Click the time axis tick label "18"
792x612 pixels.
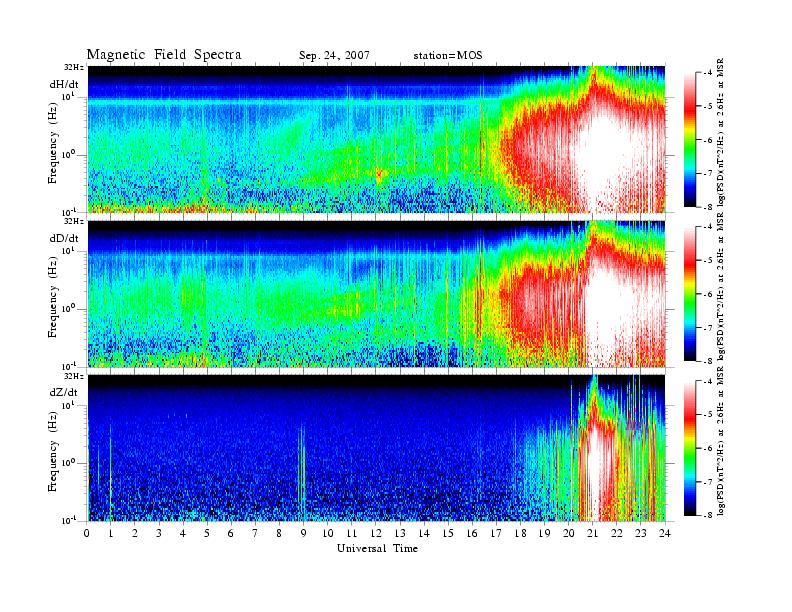(520, 533)
